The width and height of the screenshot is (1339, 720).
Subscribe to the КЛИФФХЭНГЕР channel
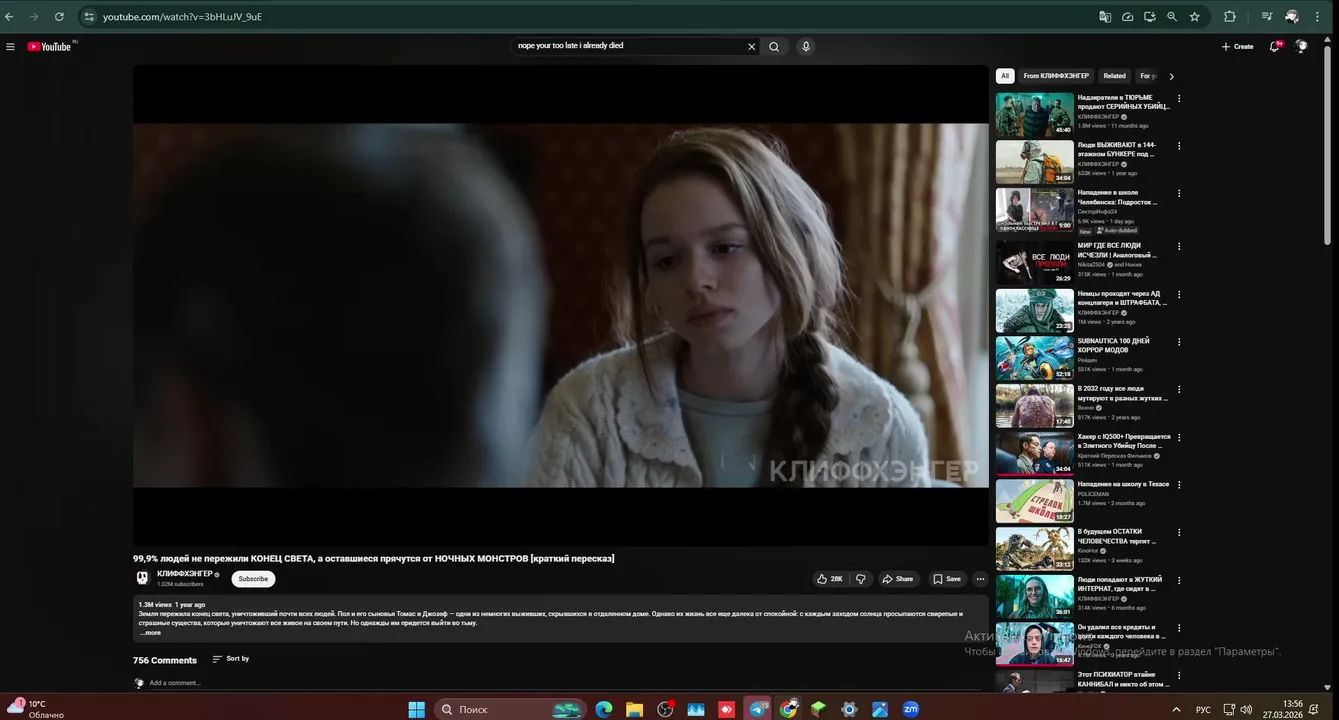click(253, 579)
